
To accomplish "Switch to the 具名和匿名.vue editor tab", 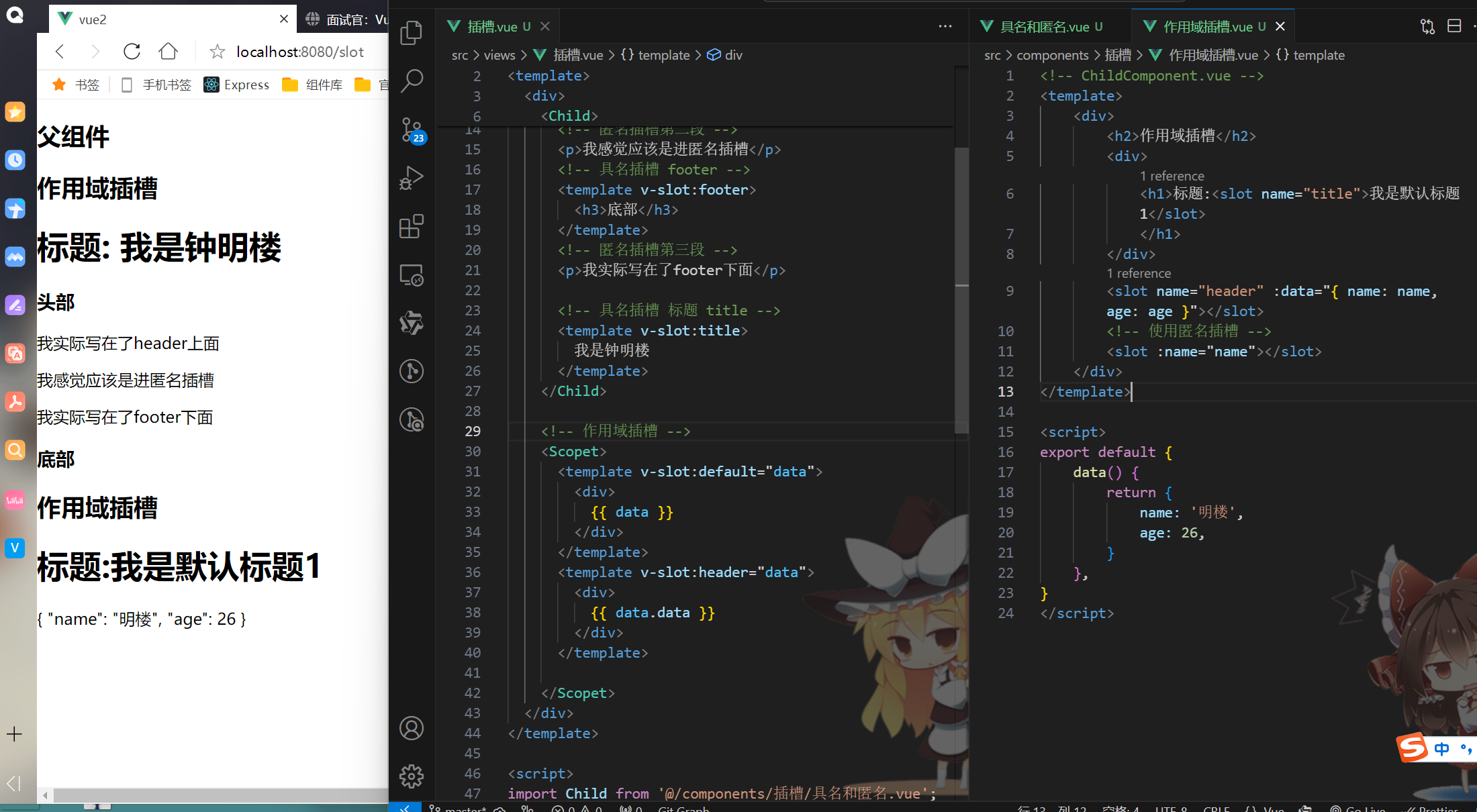I will (x=1049, y=26).
